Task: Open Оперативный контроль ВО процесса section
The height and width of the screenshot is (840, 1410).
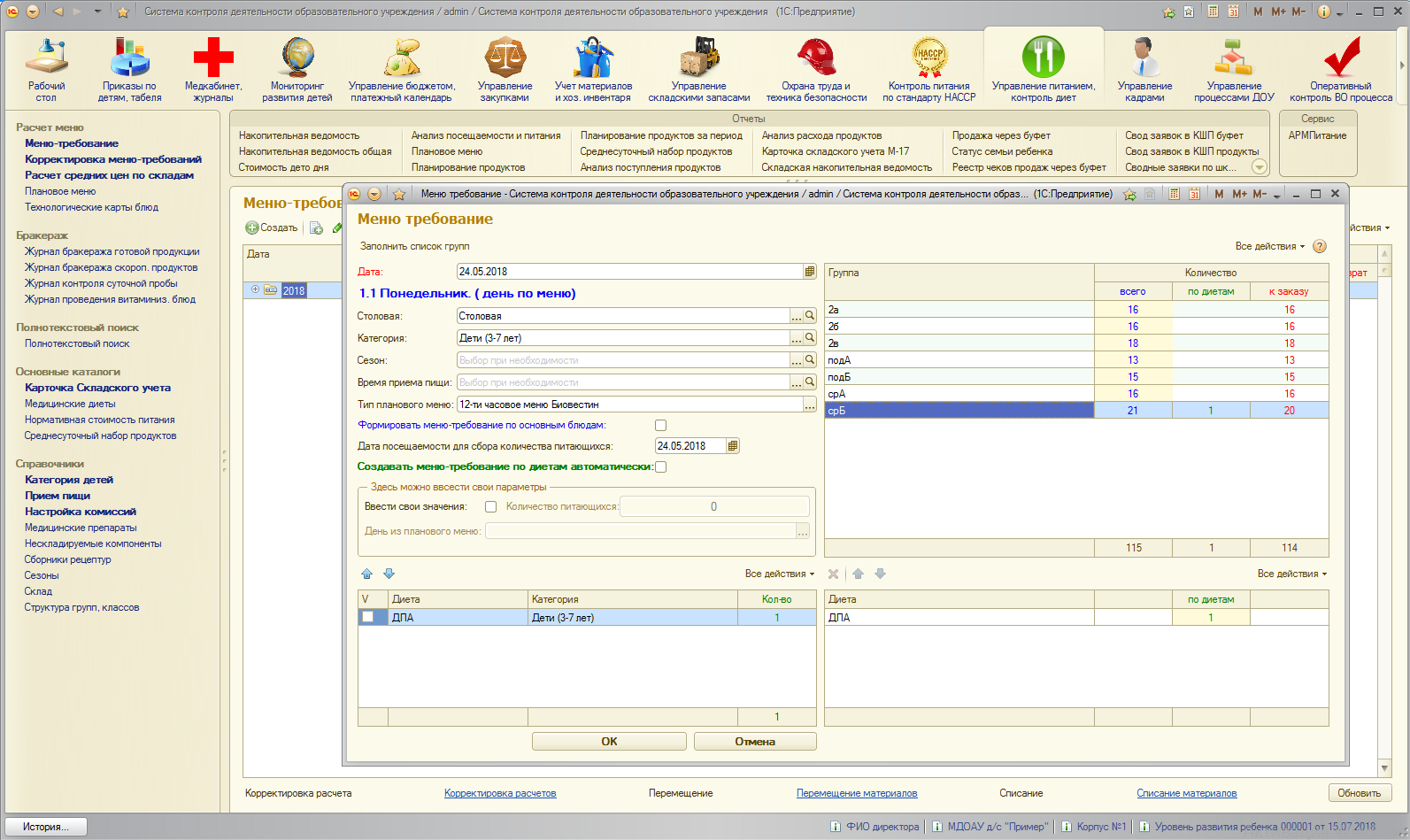Action: click(x=1341, y=70)
